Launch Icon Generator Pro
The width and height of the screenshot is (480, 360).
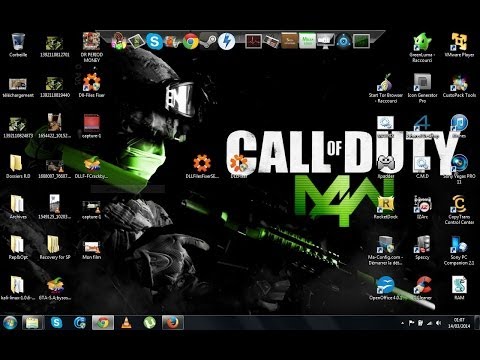point(422,88)
